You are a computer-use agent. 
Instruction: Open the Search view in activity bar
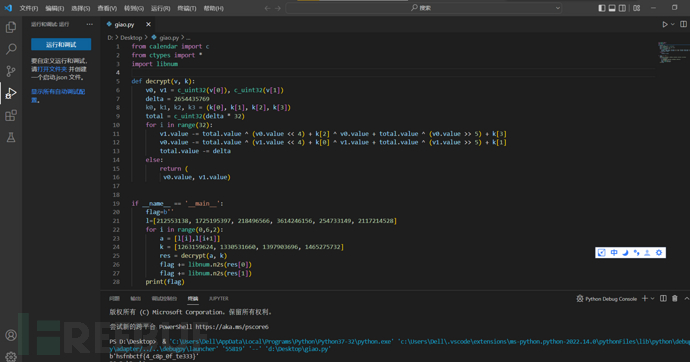pos(11,49)
